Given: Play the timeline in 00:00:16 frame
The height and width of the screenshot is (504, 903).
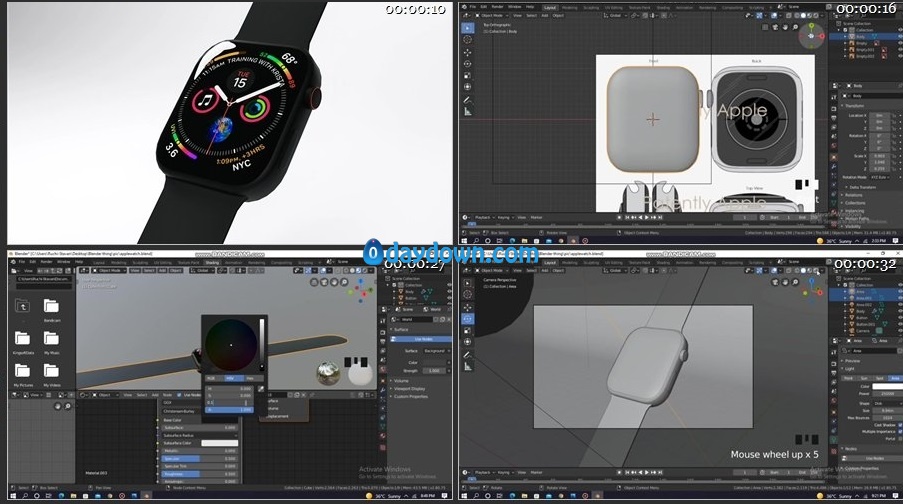Looking at the screenshot, I should pos(646,218).
